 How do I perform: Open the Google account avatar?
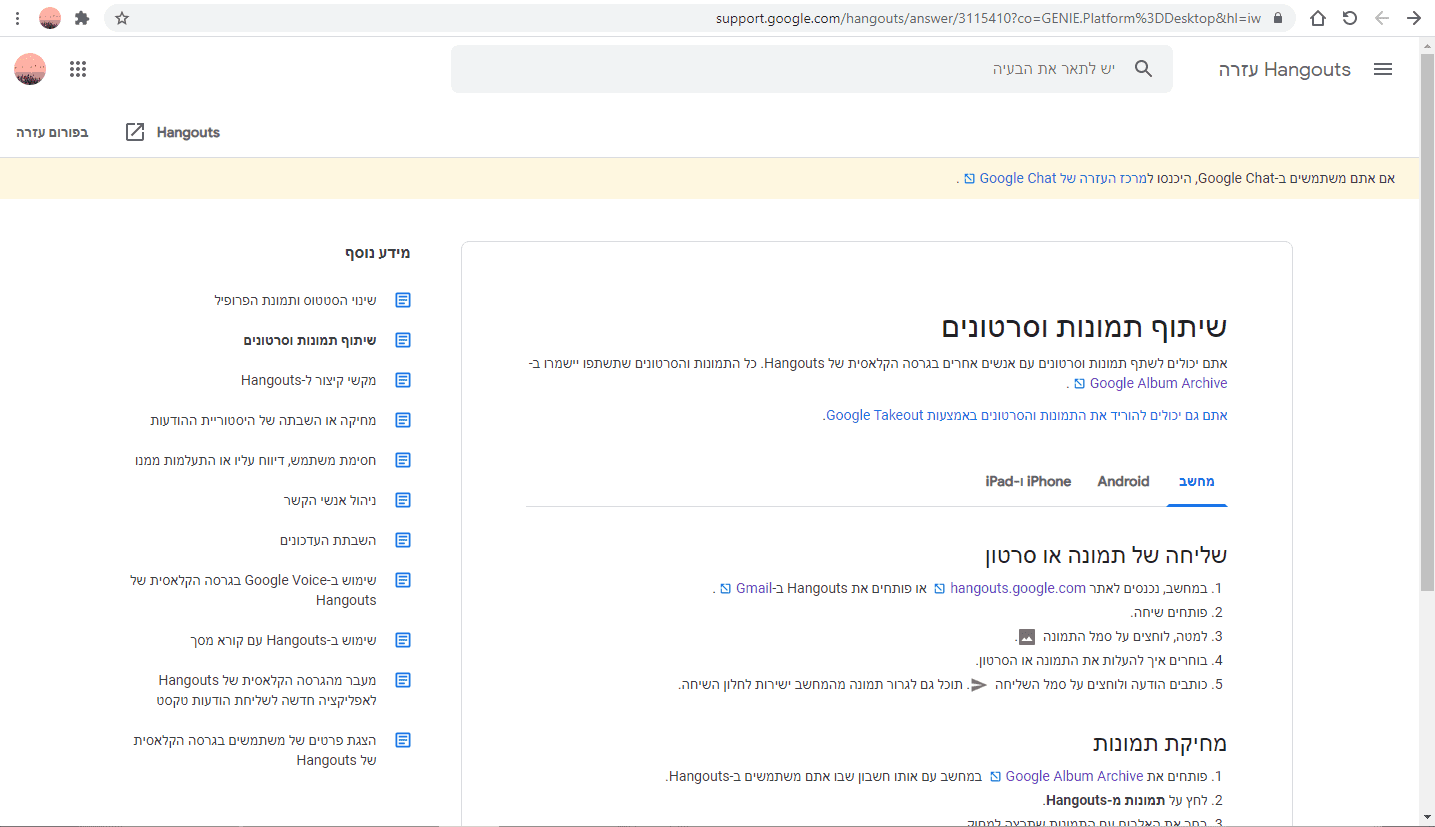point(30,69)
